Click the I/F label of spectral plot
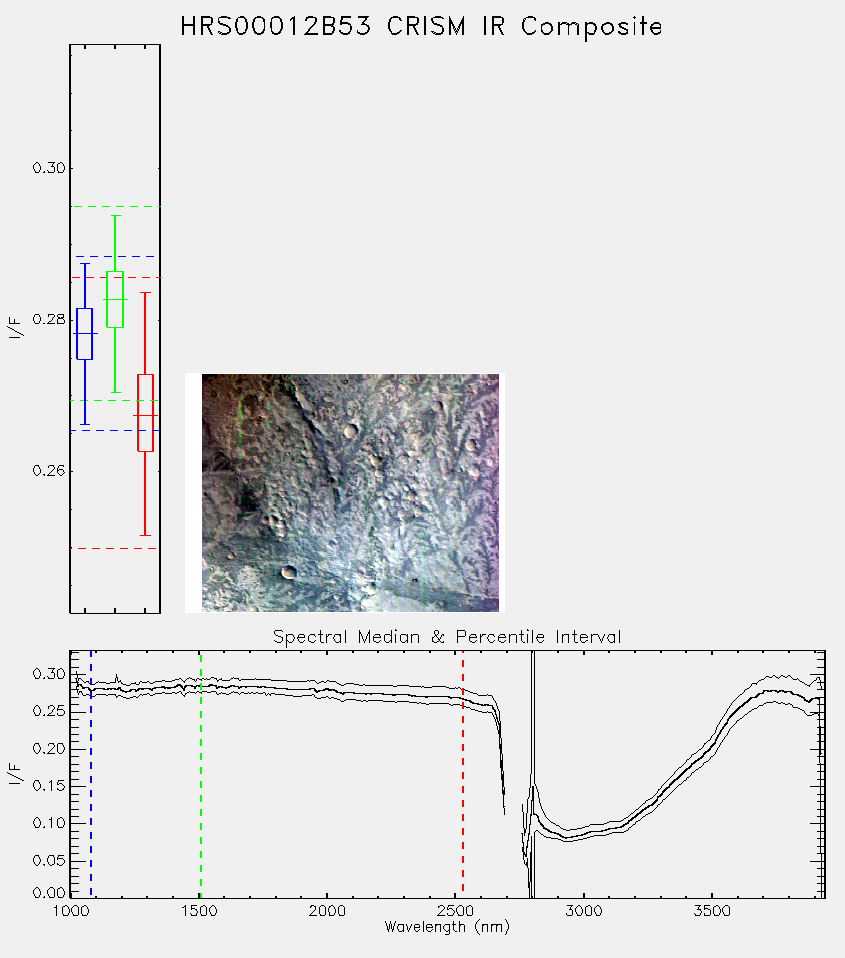Screen dimensions: 845x958 pyautogui.click(x=15, y=774)
